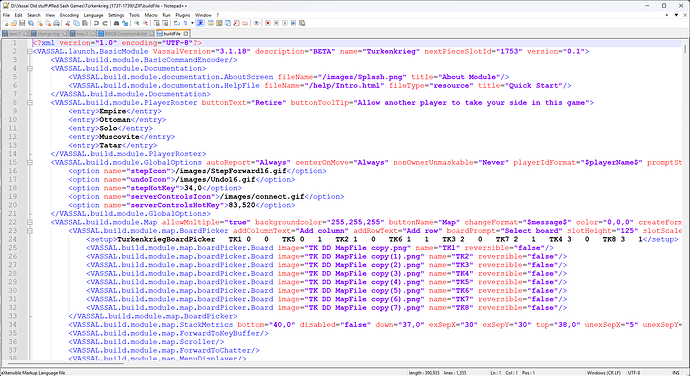
Task: Cut selection using scissors icon
Action: (x=68, y=23)
